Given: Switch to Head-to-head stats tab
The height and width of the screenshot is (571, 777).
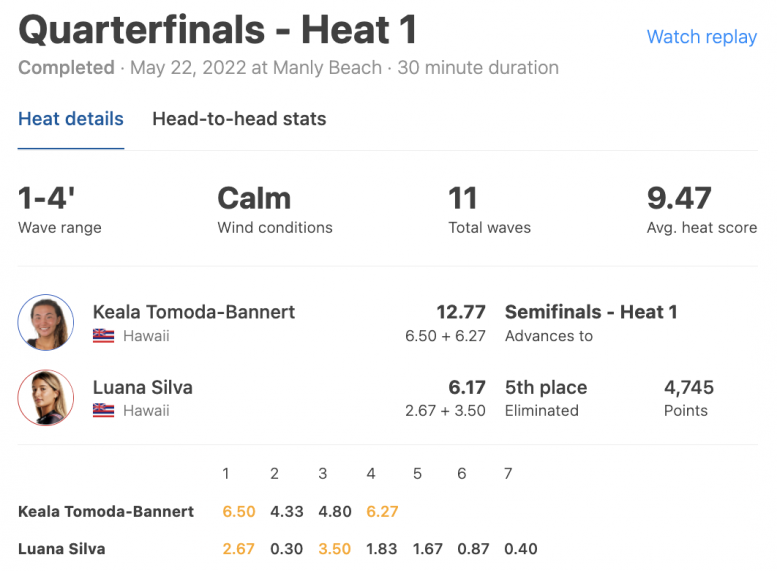Looking at the screenshot, I should (x=239, y=119).
